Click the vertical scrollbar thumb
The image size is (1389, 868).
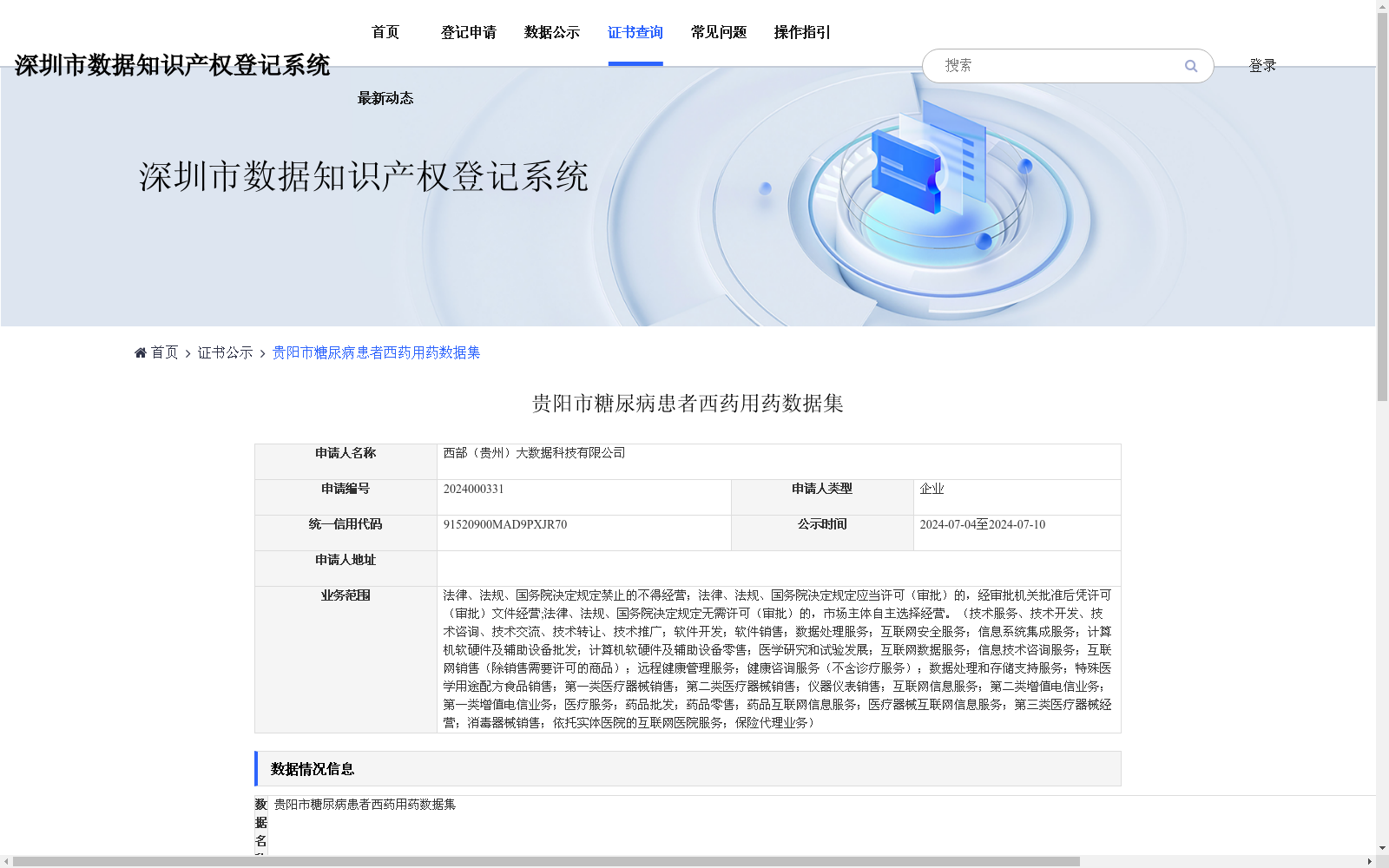[1382, 207]
